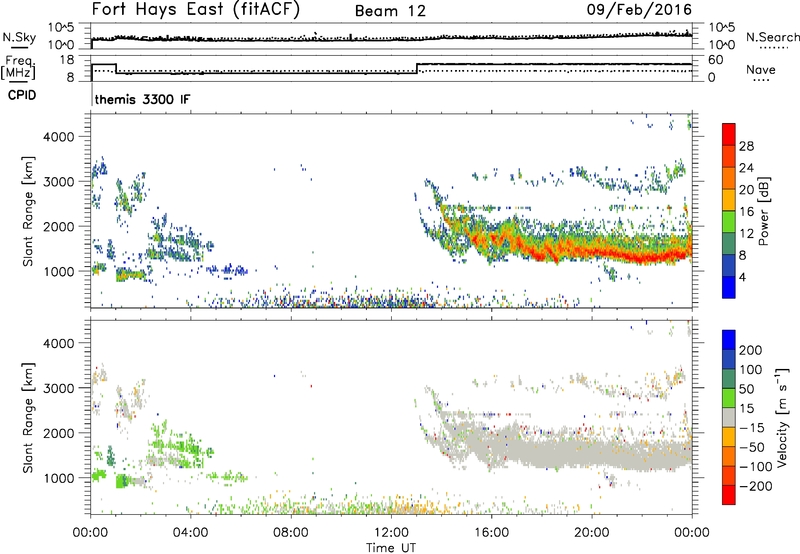The image size is (800, 554).
Task: Click the '4' power colorbar tick
Action: tap(742, 277)
